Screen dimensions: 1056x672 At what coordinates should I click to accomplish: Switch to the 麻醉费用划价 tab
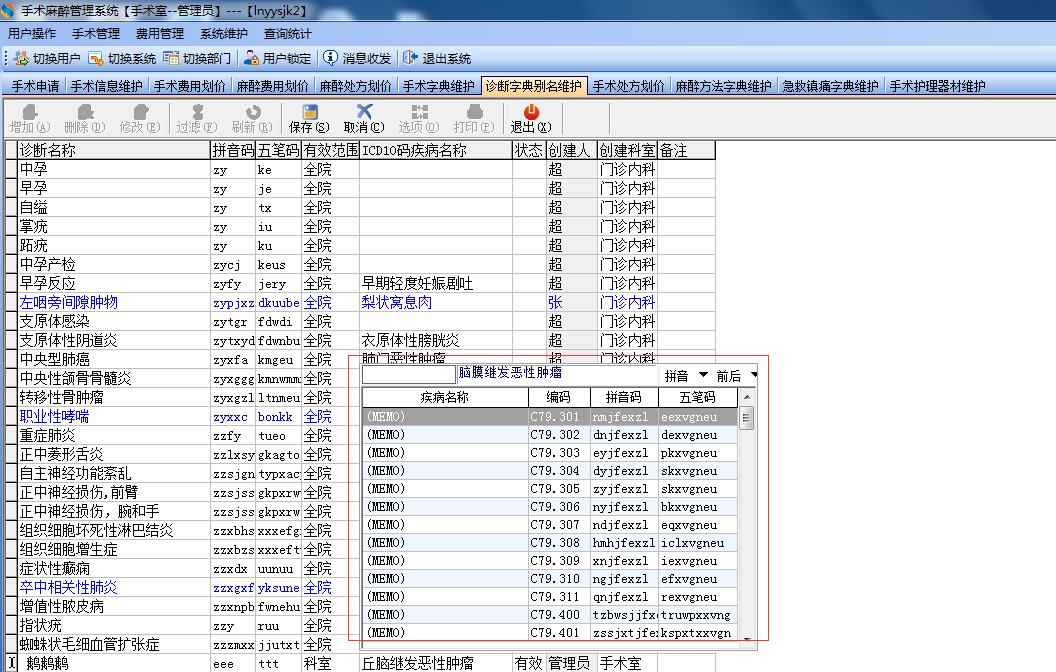click(x=273, y=86)
